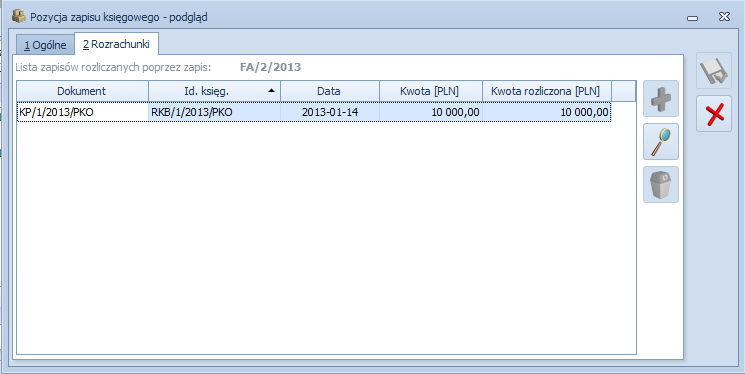Image resolution: width=745 pixels, height=374 pixels.
Task: Click the FA/2/2013 record label
Action: 270,67
